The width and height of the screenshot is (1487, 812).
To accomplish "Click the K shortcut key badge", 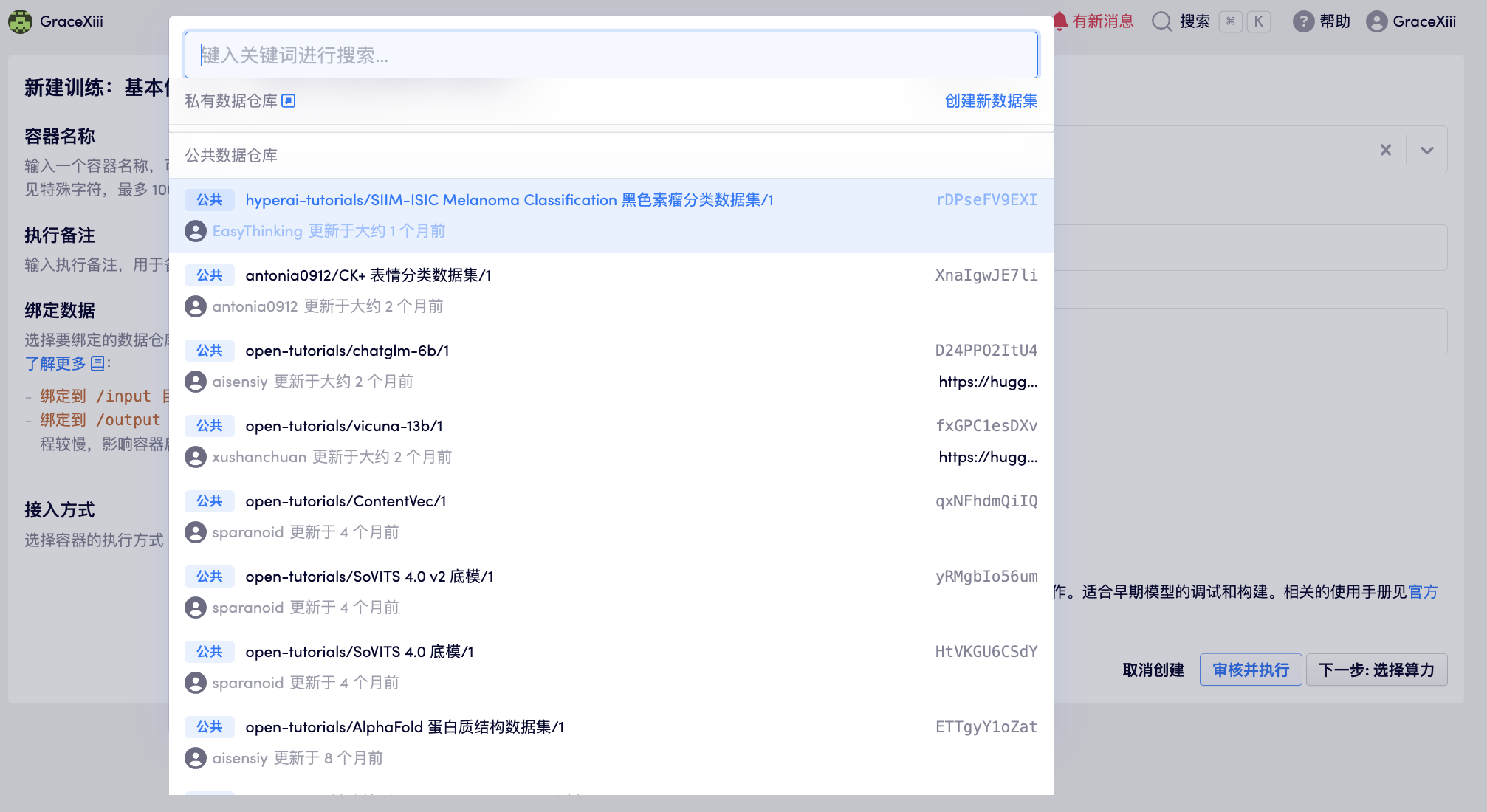I will click(x=1259, y=21).
